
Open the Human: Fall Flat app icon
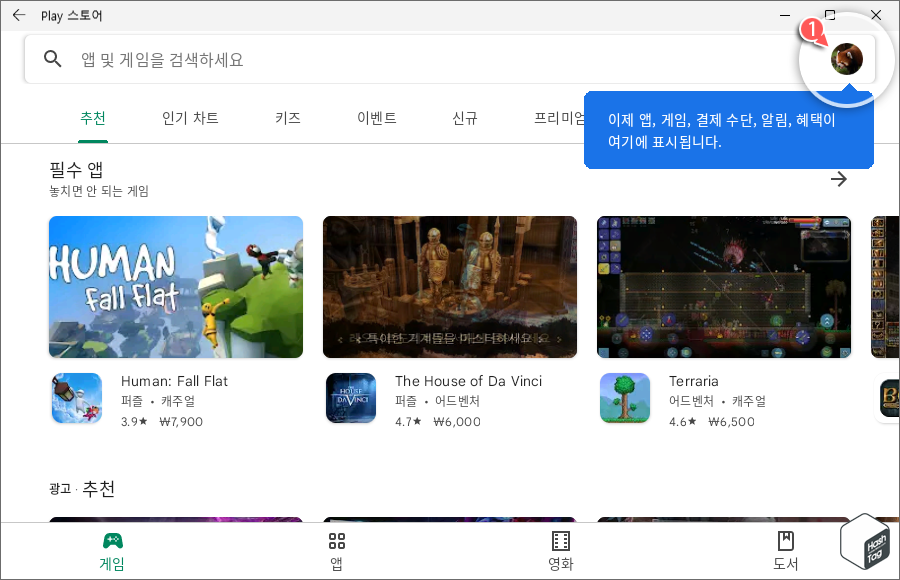[77, 398]
